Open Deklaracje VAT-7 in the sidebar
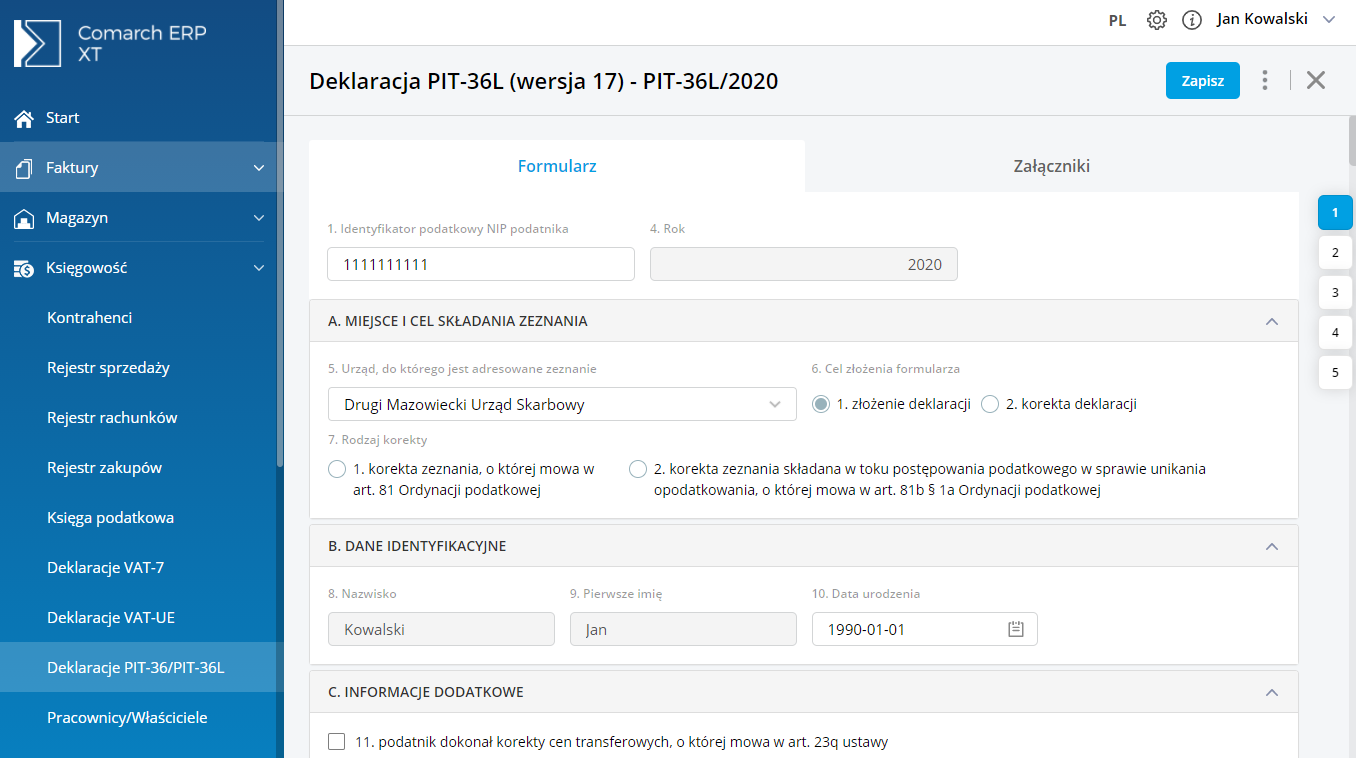This screenshot has height=758, width=1356. pos(106,568)
